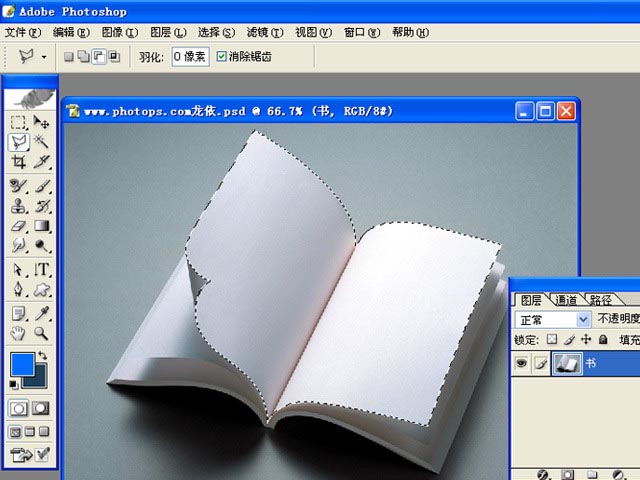Image resolution: width=640 pixels, height=480 pixels.
Task: Hide the 书 layer using eye icon
Action: click(x=520, y=366)
